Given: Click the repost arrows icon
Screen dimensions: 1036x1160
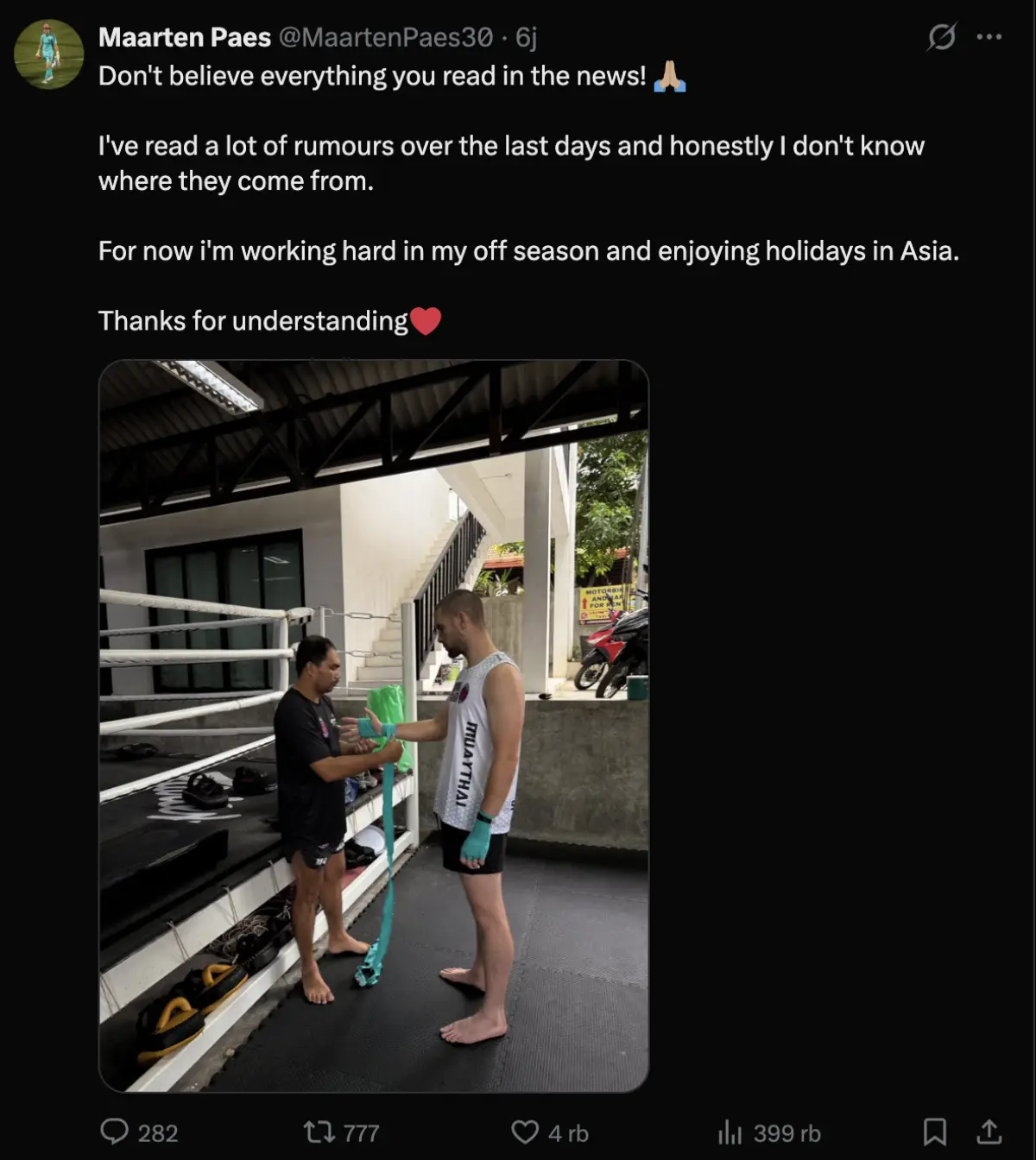Looking at the screenshot, I should click(319, 1132).
